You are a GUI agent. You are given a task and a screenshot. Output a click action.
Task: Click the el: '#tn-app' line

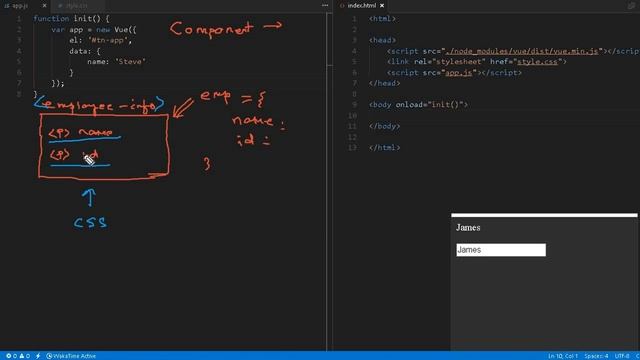pyautogui.click(x=100, y=40)
